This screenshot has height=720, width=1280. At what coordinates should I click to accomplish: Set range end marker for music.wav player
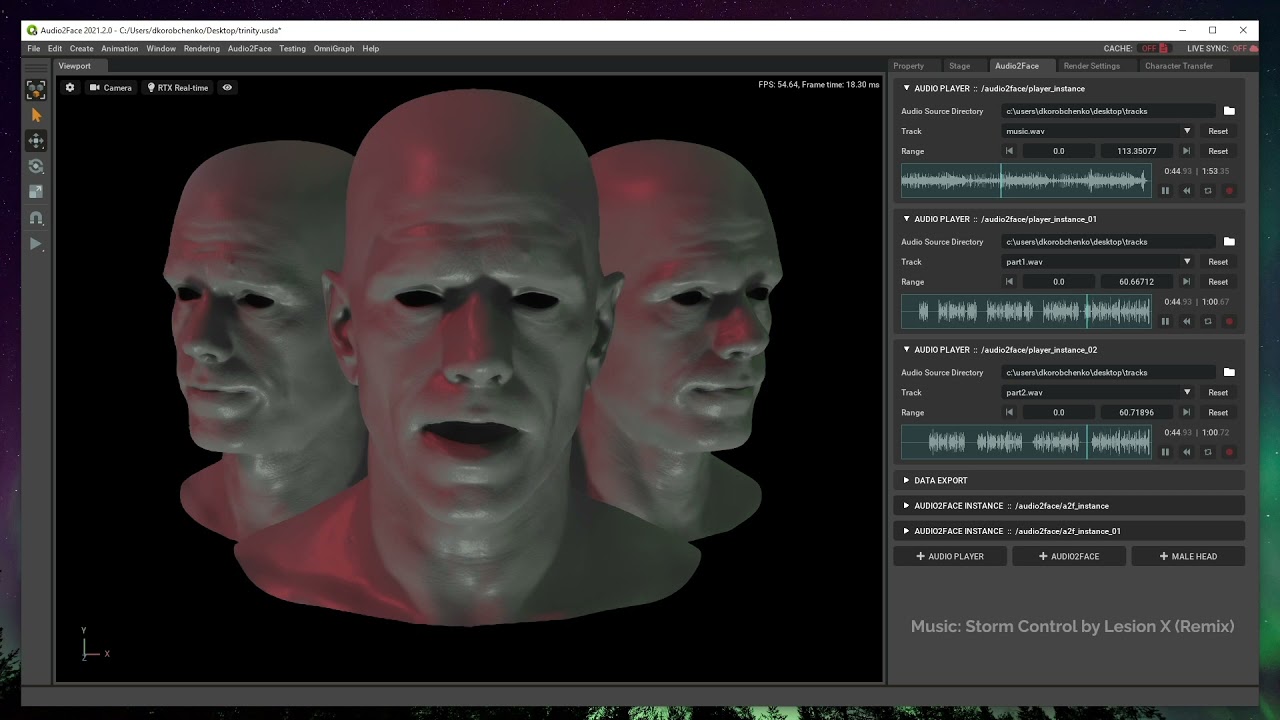1186,151
